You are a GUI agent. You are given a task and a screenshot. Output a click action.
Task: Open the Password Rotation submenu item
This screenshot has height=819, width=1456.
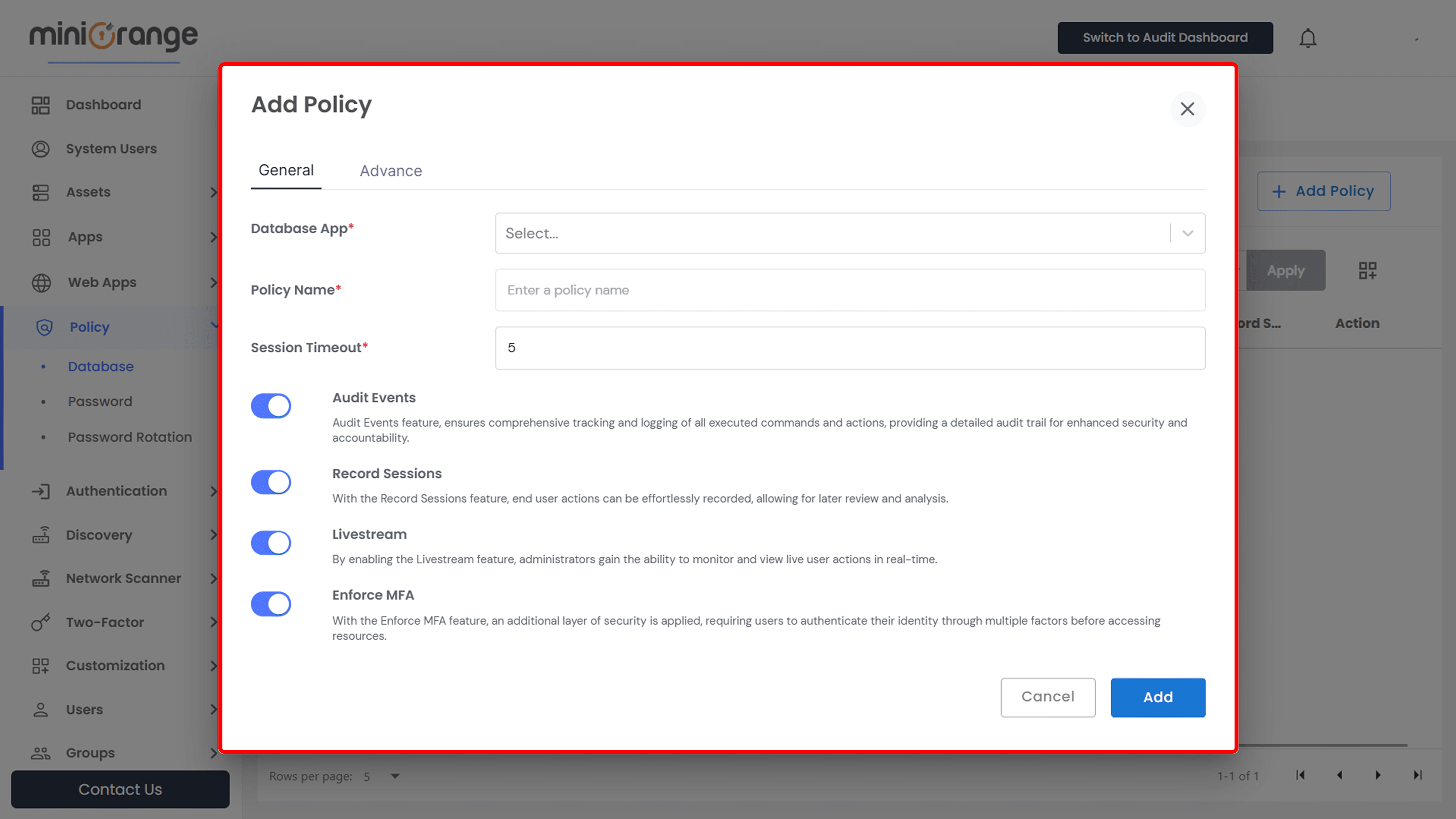pos(130,437)
